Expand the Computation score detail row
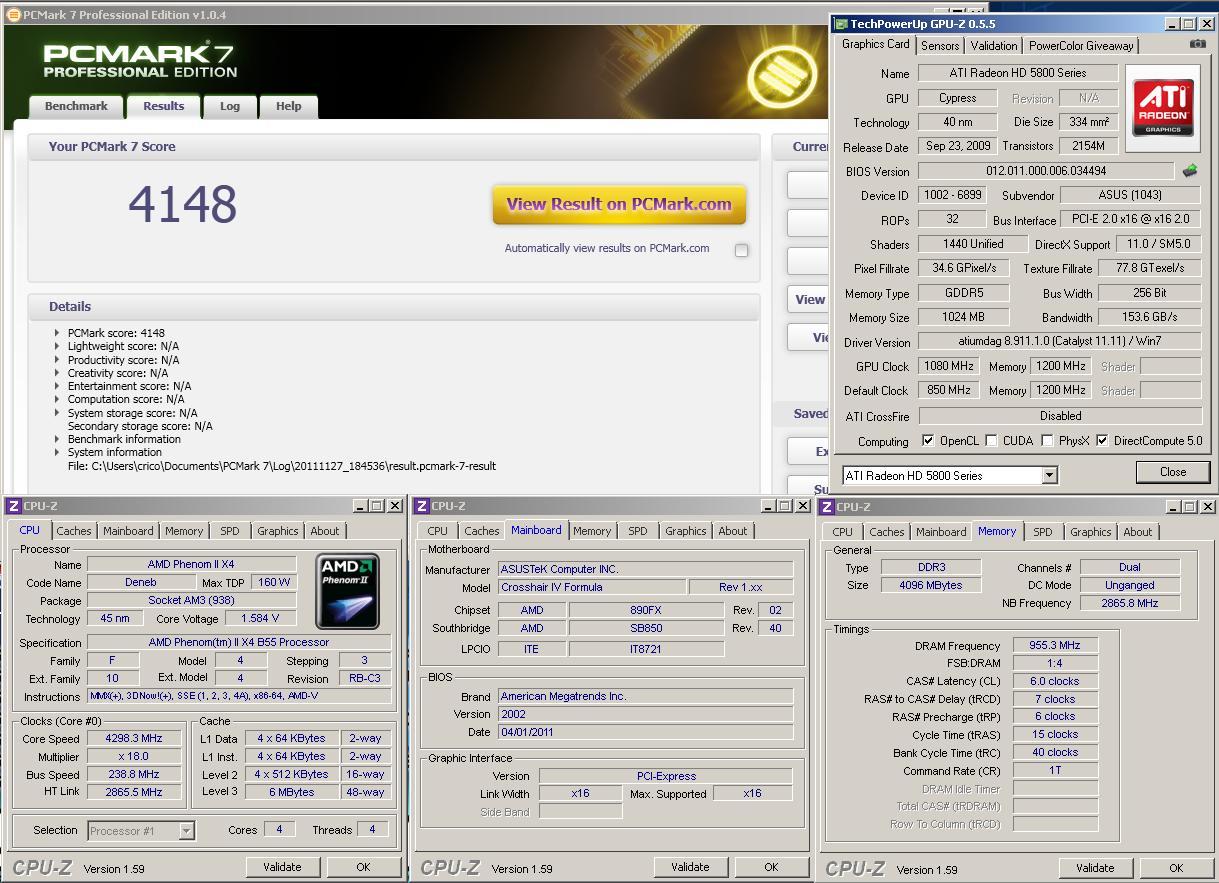The image size is (1219, 883). tap(57, 399)
